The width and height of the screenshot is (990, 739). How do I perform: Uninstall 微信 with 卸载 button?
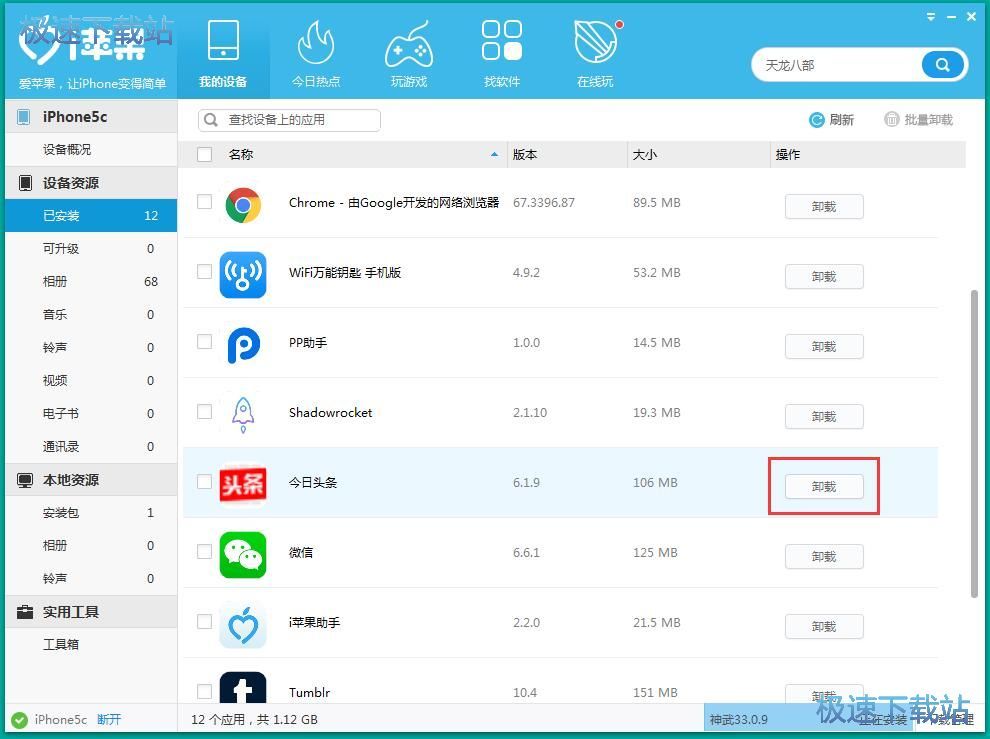click(824, 557)
